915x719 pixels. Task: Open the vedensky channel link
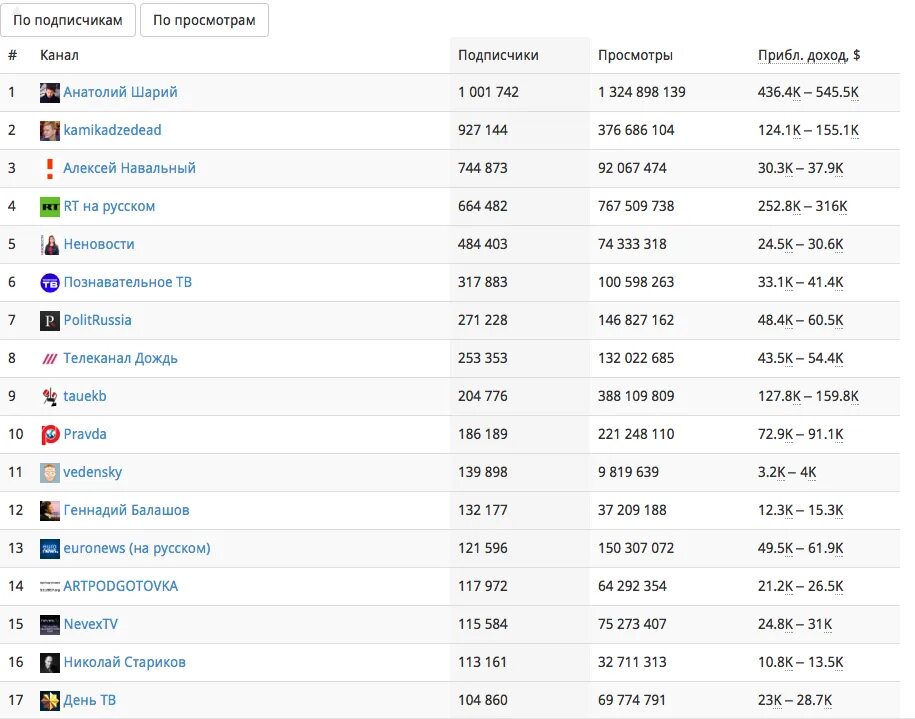point(92,472)
